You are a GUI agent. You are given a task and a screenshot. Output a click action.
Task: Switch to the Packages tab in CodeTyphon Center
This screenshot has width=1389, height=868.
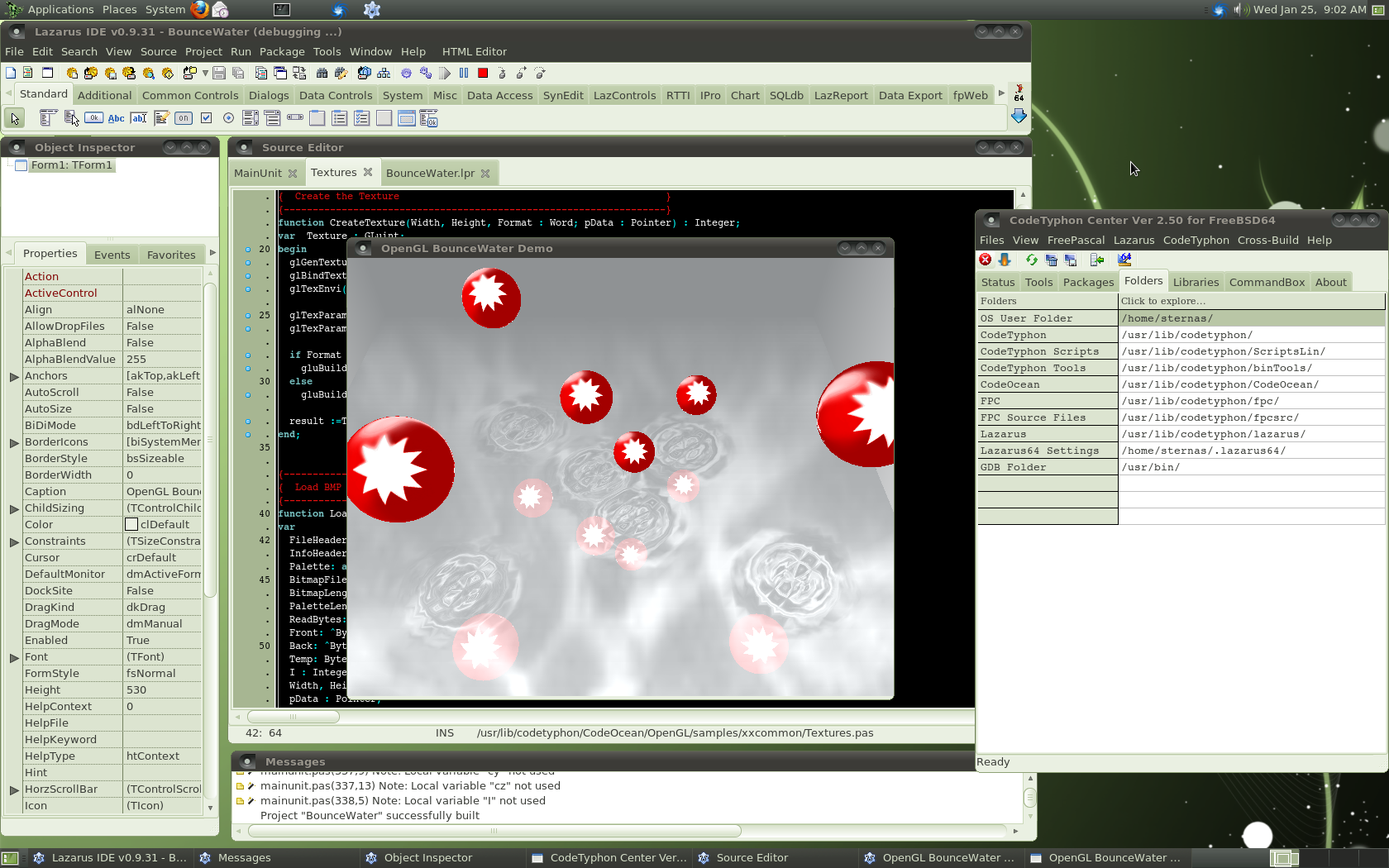tap(1088, 282)
